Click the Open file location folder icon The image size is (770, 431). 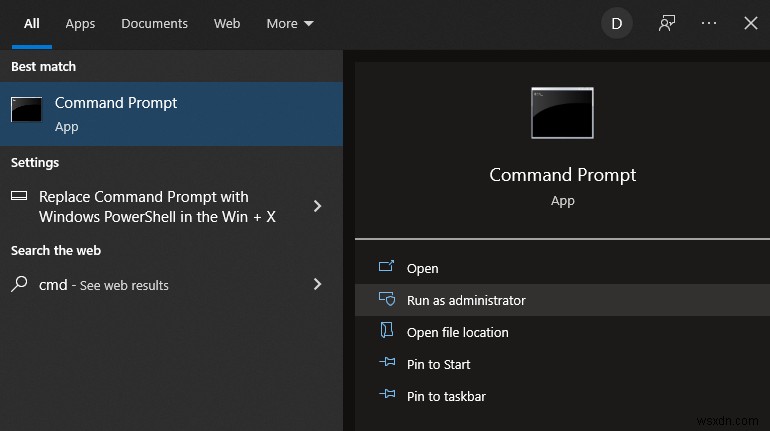(x=387, y=330)
